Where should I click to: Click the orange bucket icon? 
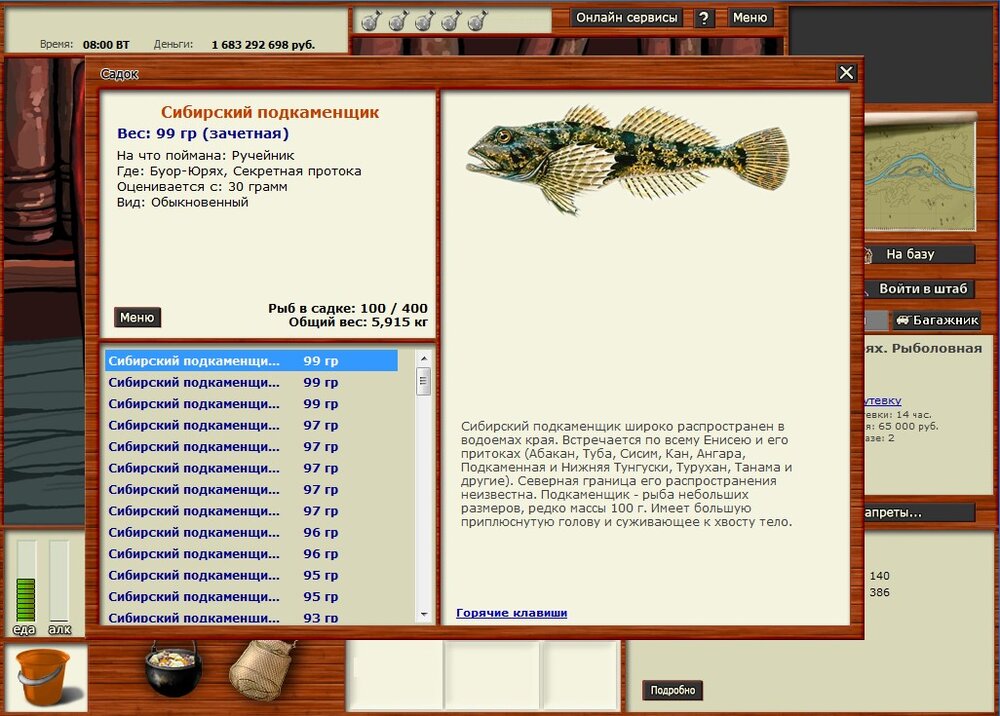coord(43,677)
